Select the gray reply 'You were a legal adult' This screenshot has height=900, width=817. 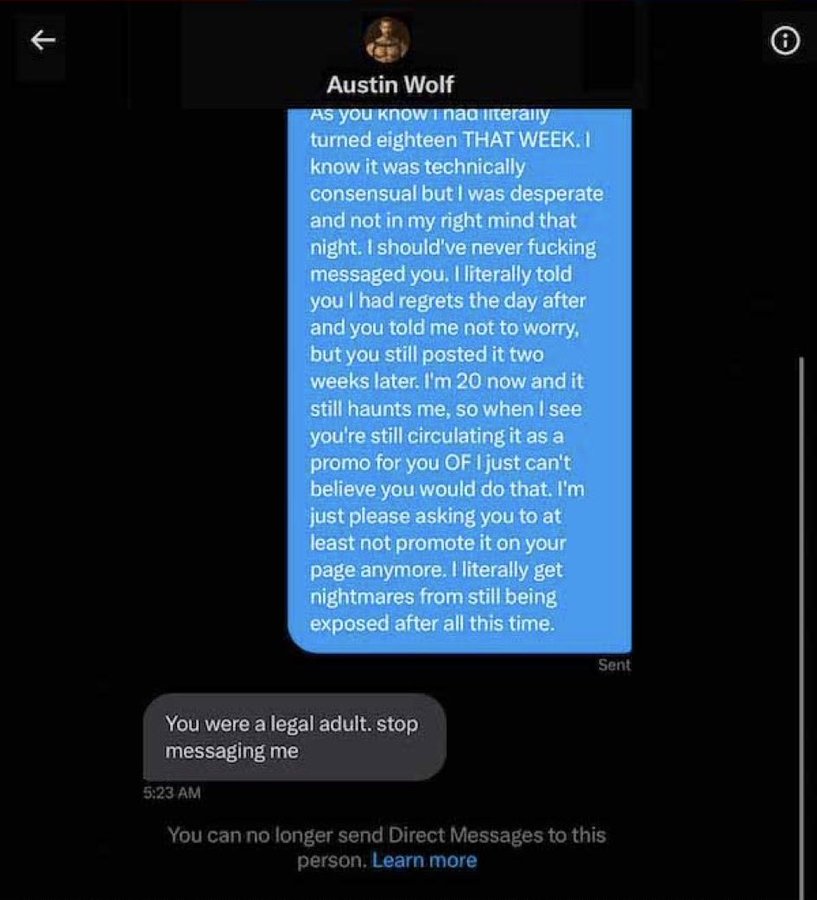pos(294,737)
